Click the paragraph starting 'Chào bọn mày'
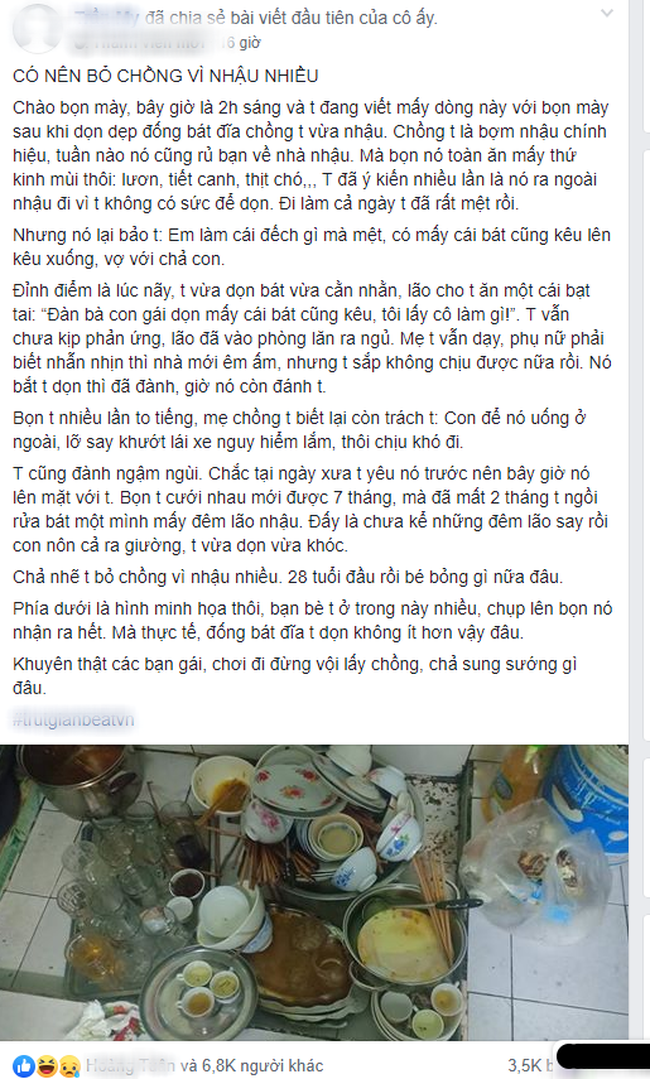650x1079 pixels. pos(312,156)
